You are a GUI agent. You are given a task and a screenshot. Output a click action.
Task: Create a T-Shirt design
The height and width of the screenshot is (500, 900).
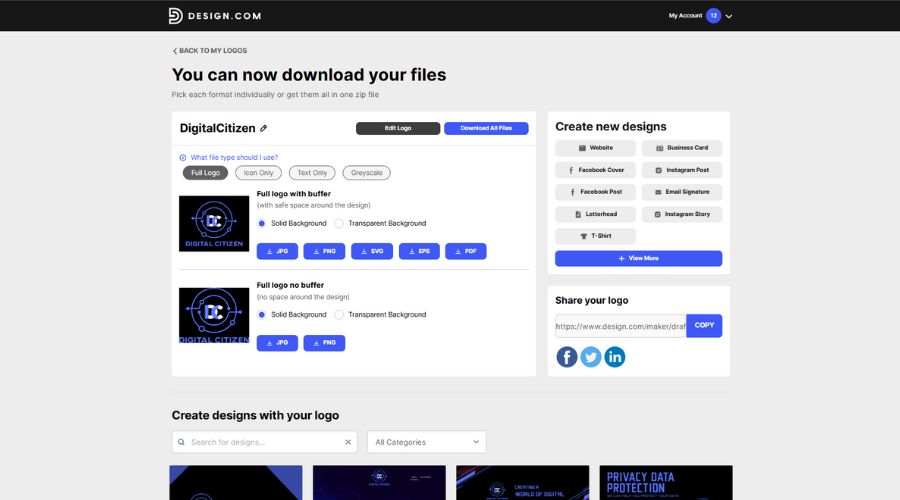click(595, 236)
